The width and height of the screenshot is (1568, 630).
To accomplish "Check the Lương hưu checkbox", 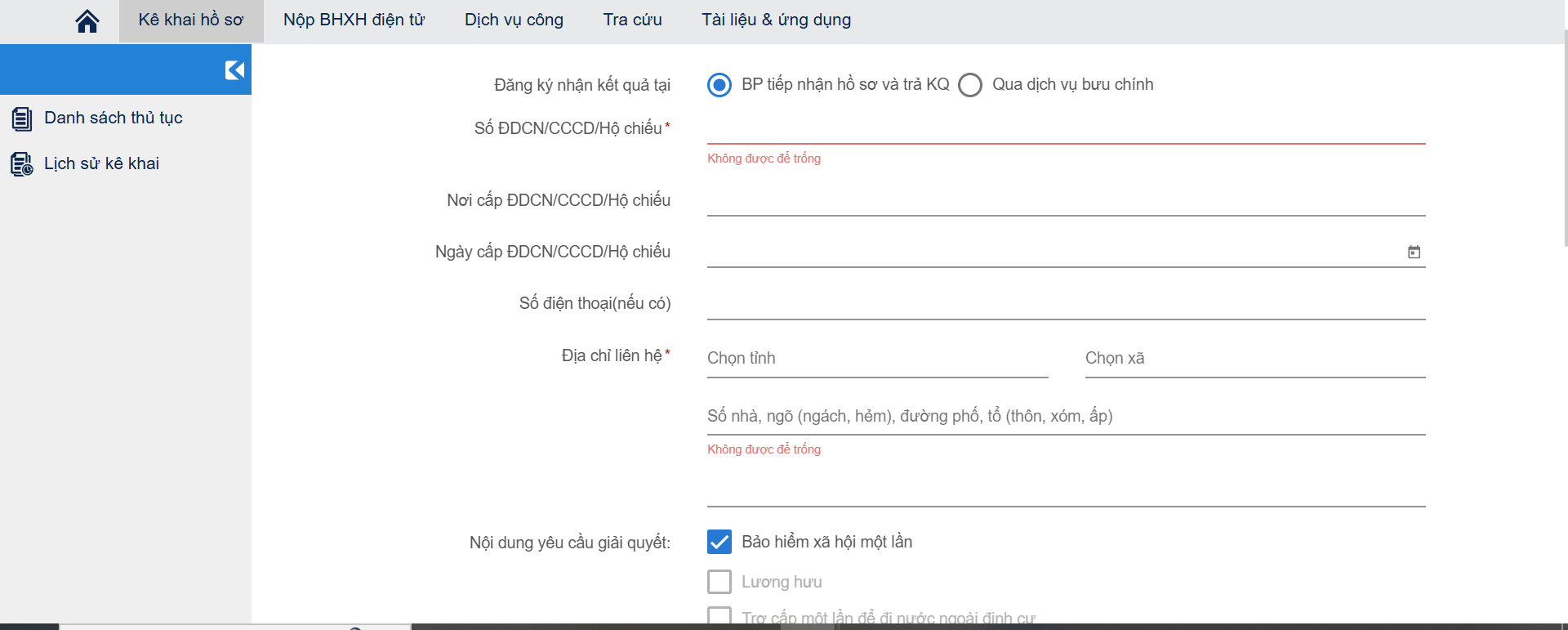I will point(719,582).
